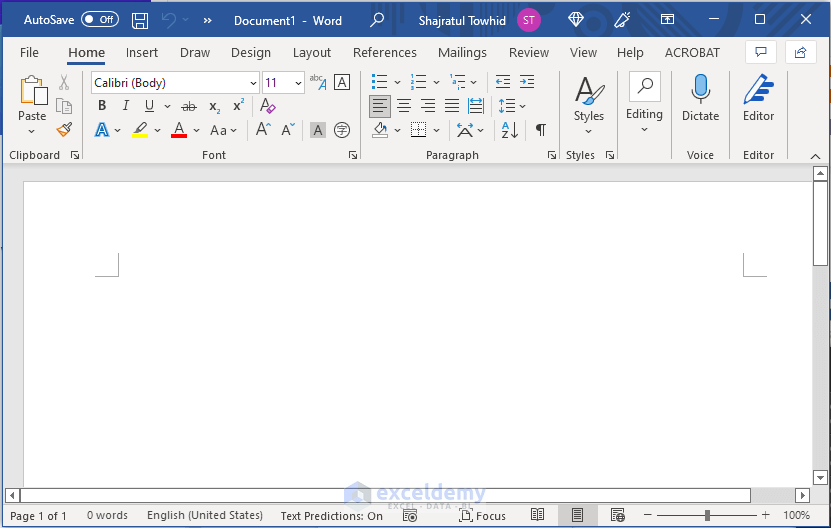
Task: Toggle Underline formatting
Action: coord(149,106)
